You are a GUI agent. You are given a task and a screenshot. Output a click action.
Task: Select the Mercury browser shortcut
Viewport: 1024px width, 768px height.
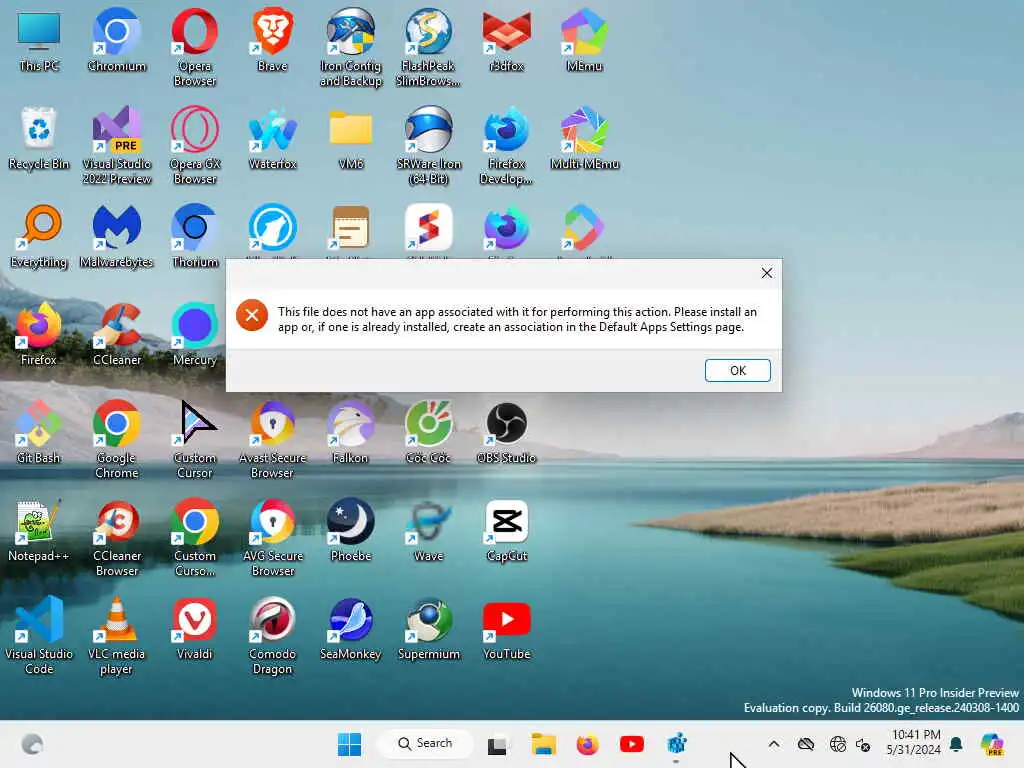(x=195, y=334)
